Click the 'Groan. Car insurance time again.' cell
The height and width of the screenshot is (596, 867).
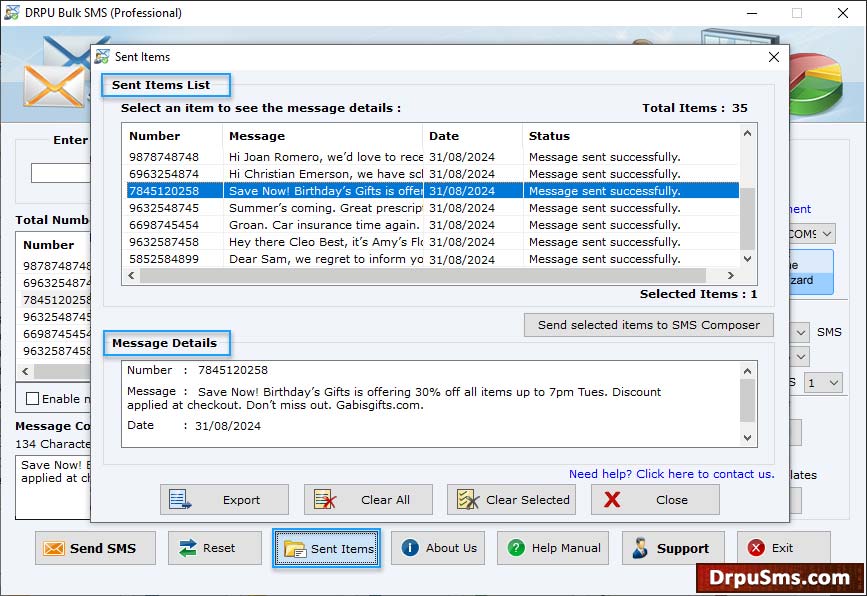click(x=323, y=225)
